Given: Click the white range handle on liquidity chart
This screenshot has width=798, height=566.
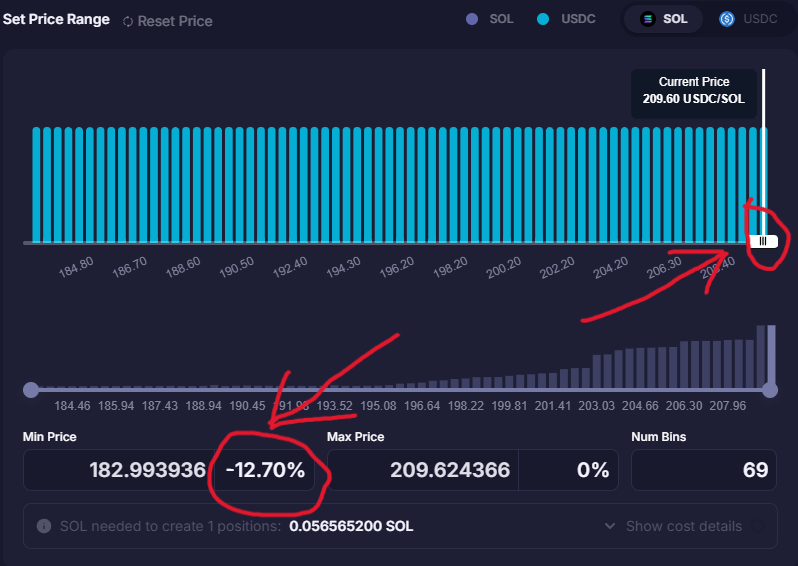Looking at the screenshot, I should [763, 241].
